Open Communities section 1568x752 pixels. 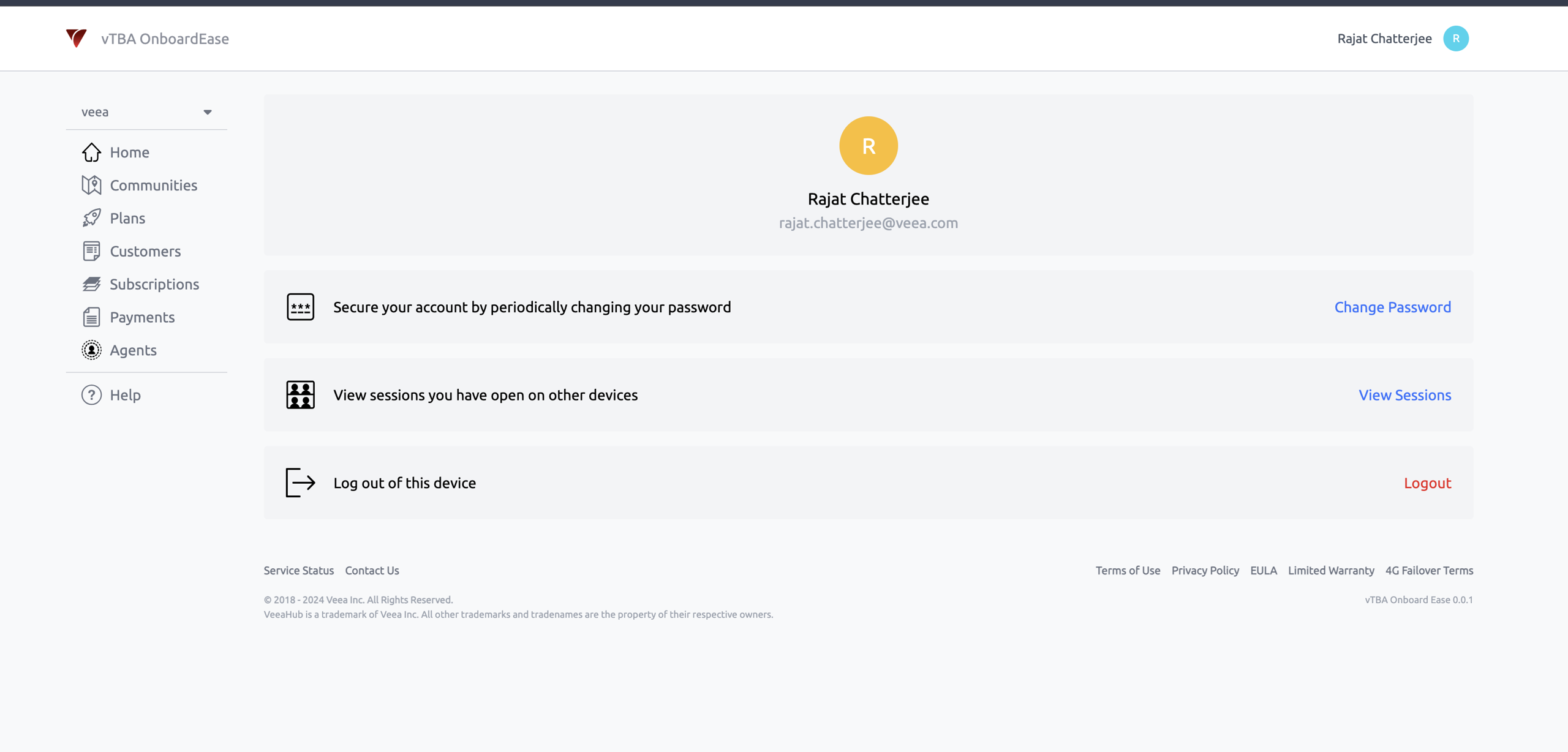[154, 185]
